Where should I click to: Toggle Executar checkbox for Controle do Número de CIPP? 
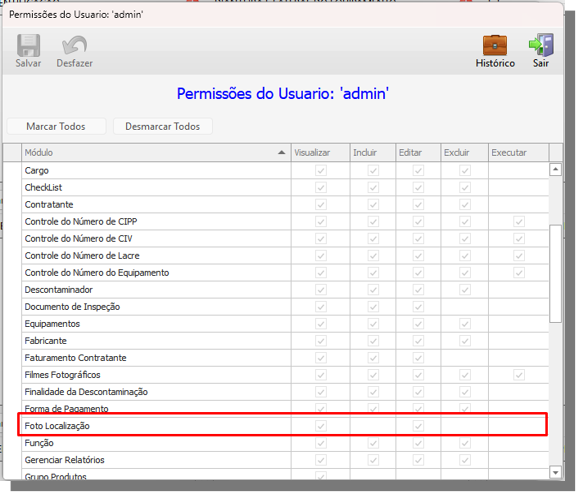pos(519,222)
